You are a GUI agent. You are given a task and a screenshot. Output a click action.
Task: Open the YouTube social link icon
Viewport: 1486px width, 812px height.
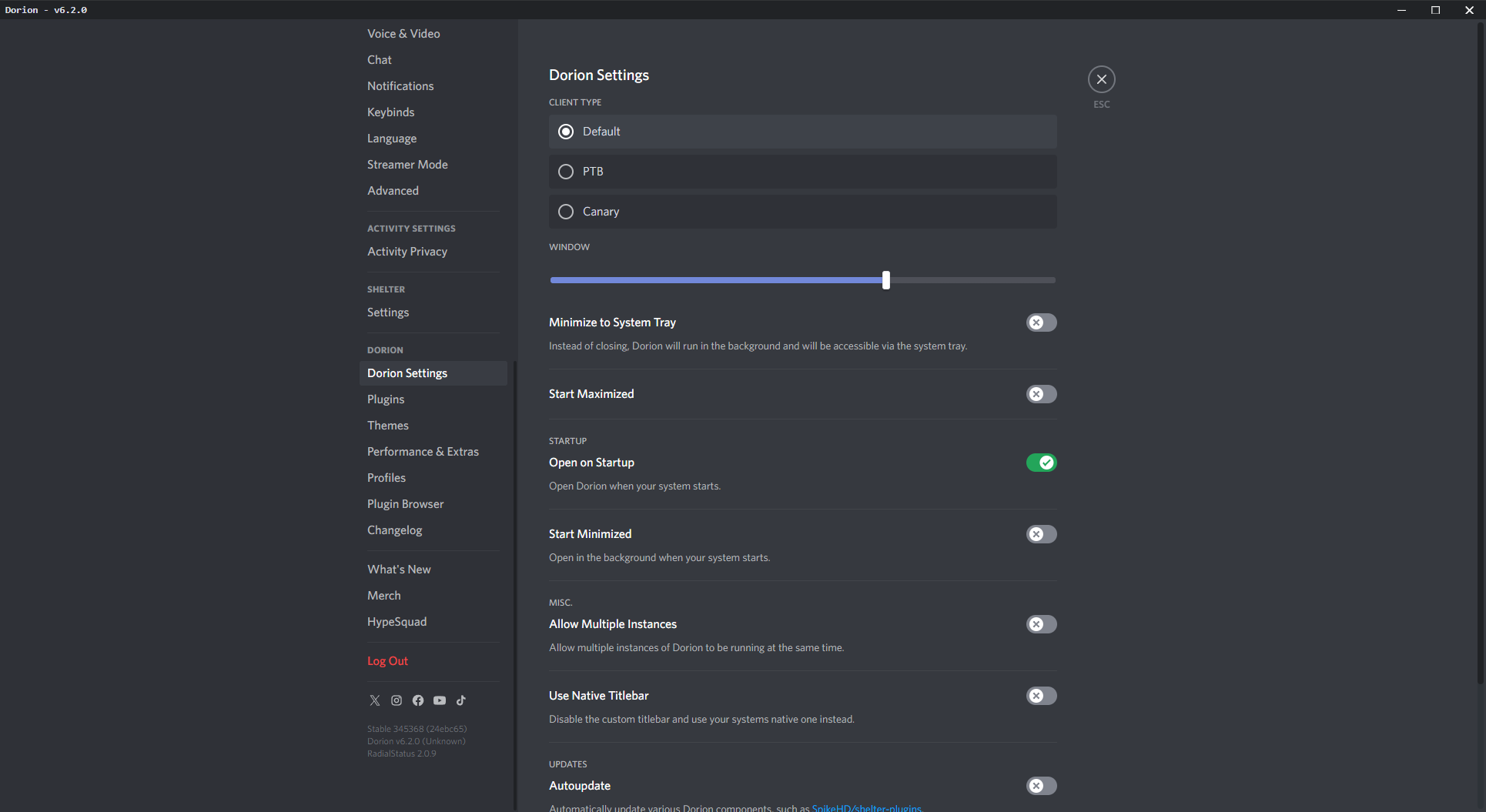click(440, 700)
